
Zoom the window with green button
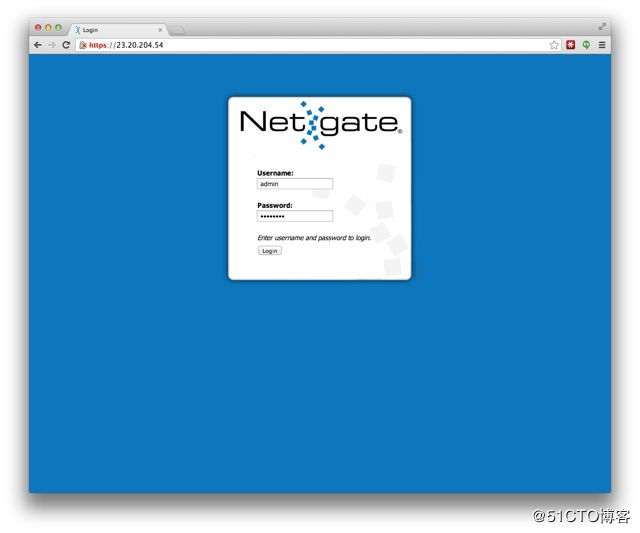pyautogui.click(x=58, y=27)
